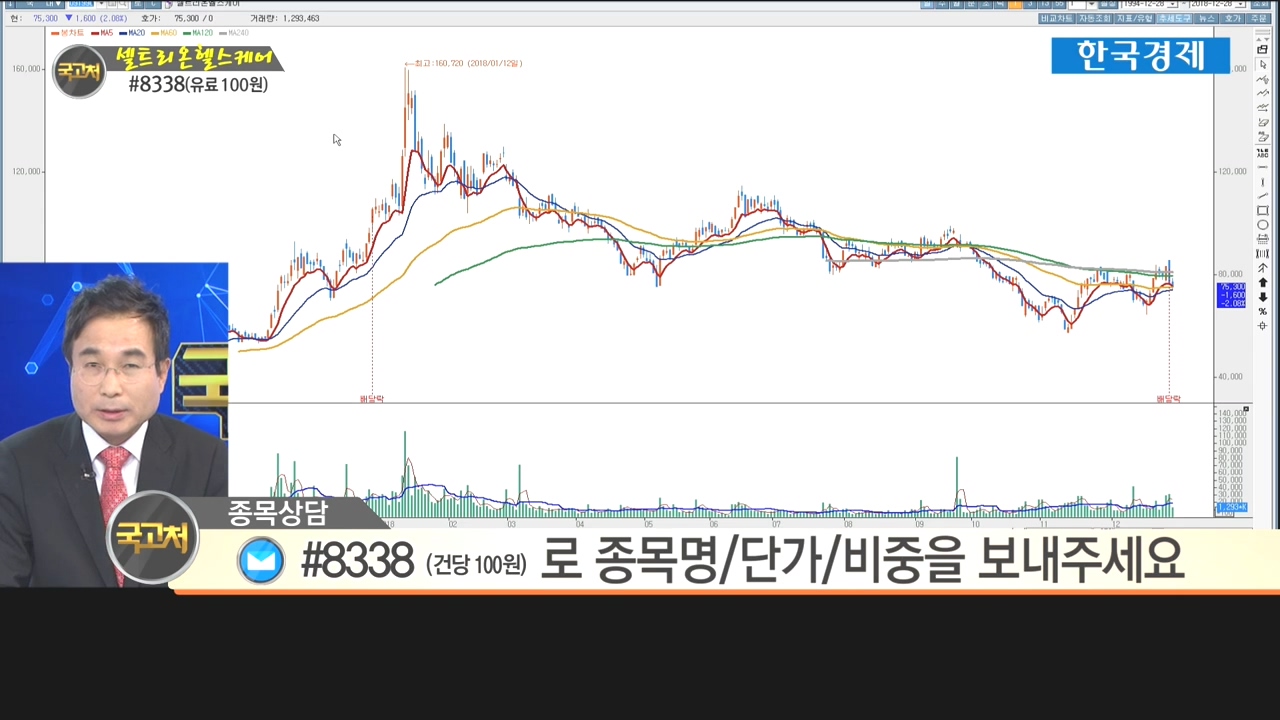Viewport: 1280px width, 720px height.
Task: Open the end date 2018-12-28 dropdown
Action: click(1241, 5)
